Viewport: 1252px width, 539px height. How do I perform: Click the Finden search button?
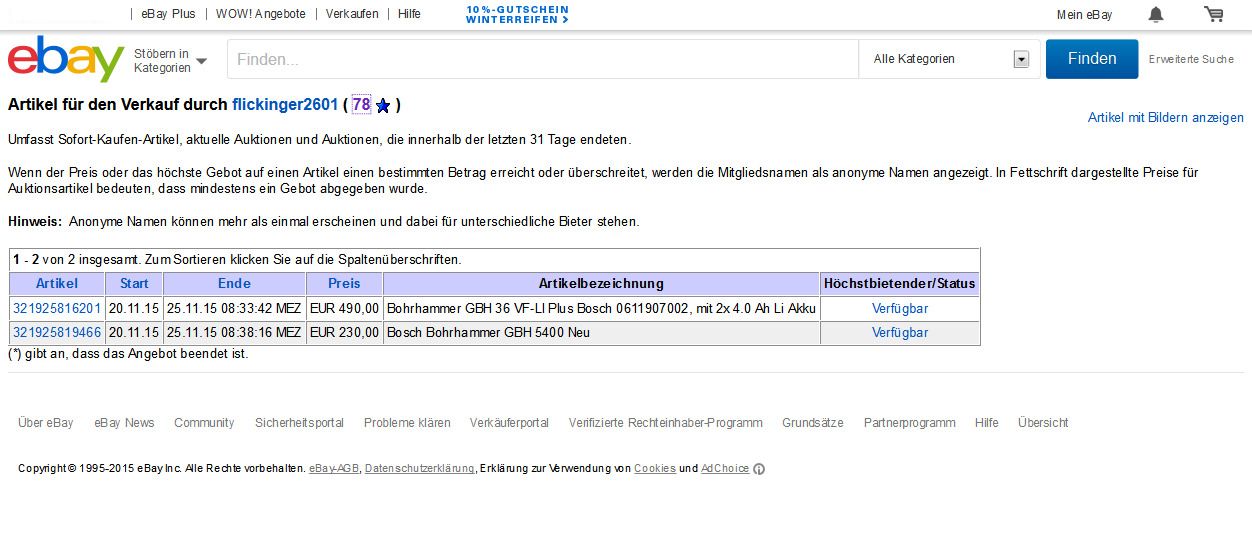pos(1092,59)
